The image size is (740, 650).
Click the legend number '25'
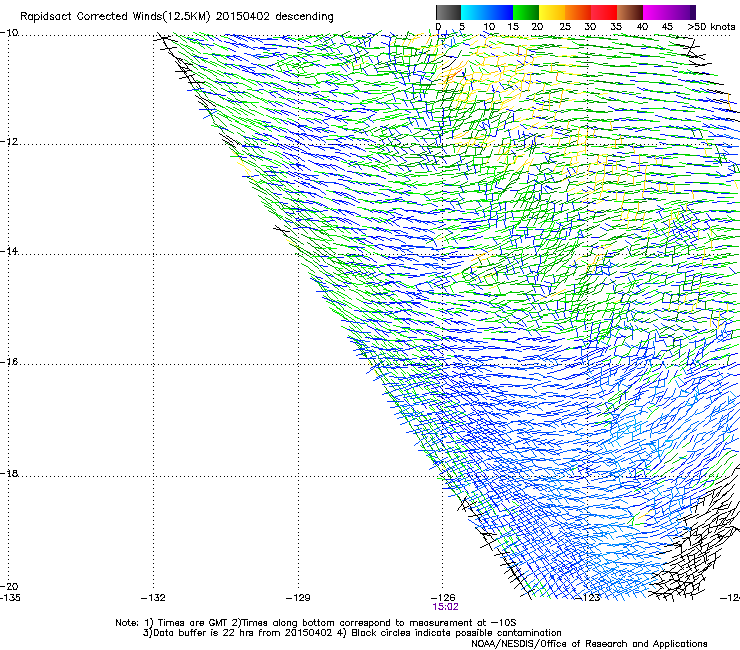[565, 26]
